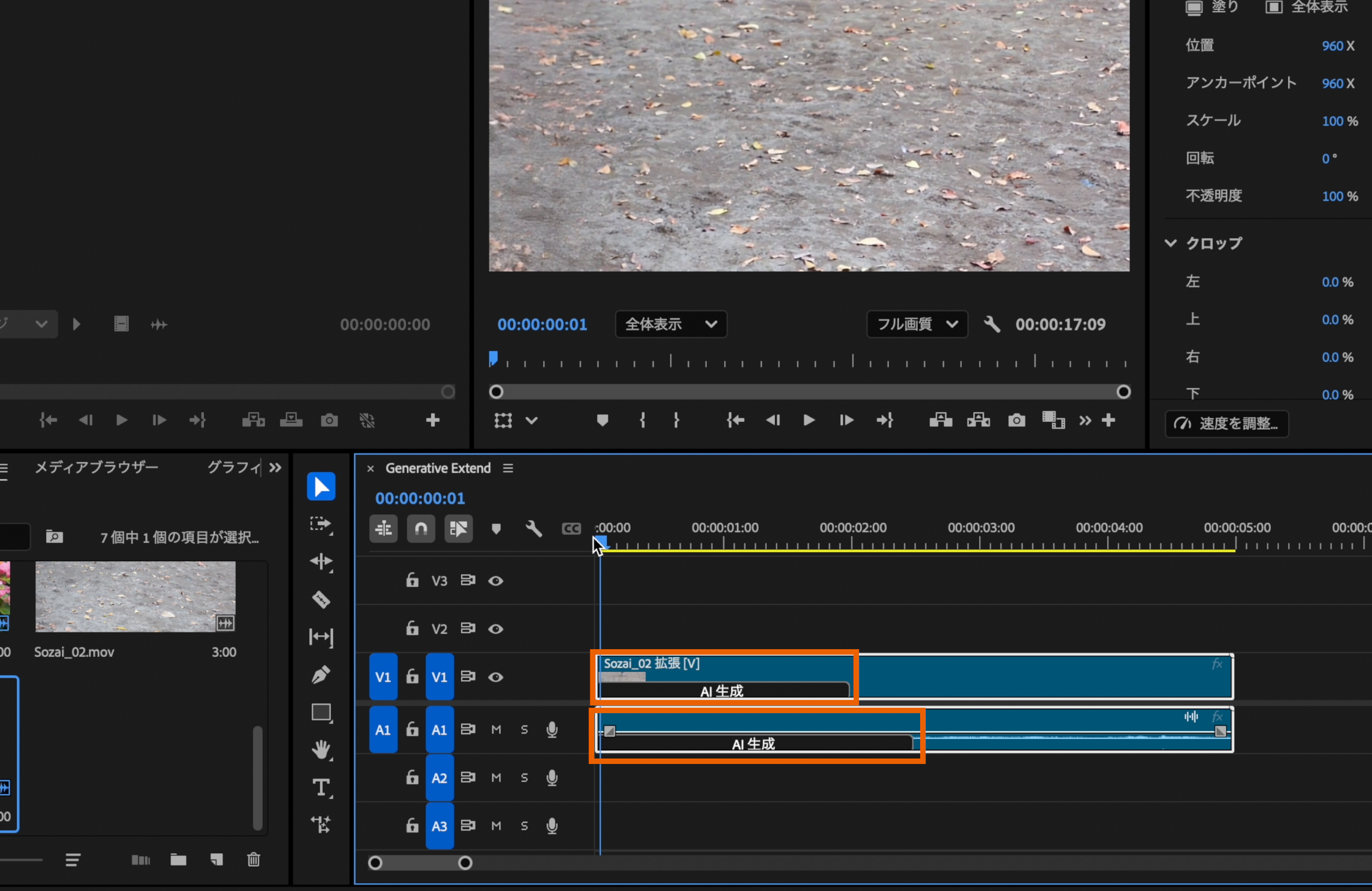
Task: Open Generative Extend sequence panel menu
Action: click(x=508, y=468)
